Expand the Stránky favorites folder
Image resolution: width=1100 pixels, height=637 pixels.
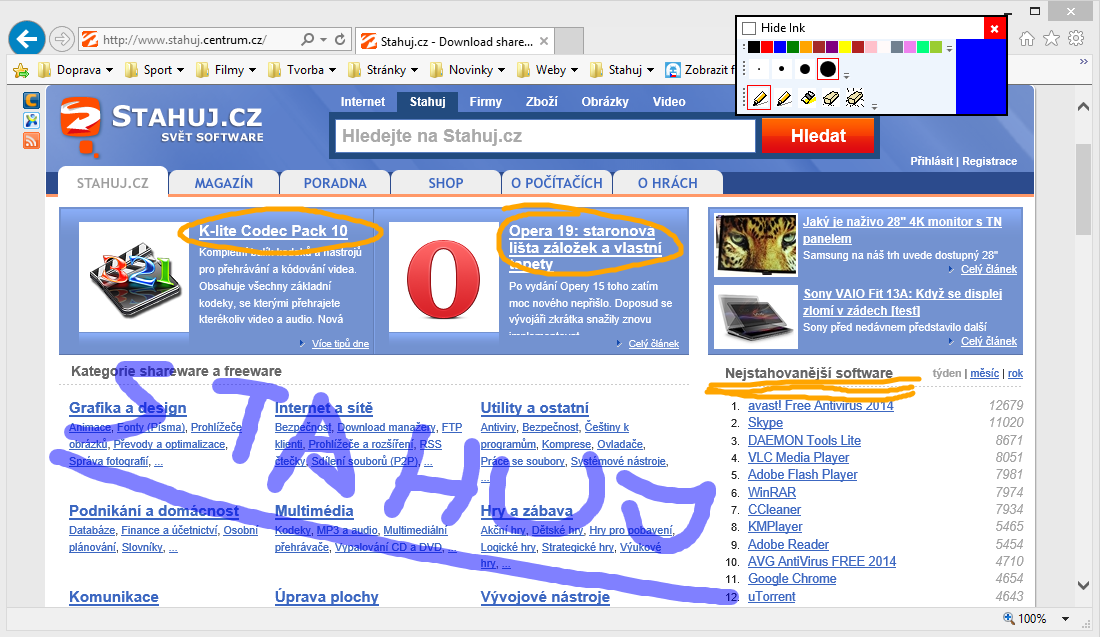pos(383,70)
